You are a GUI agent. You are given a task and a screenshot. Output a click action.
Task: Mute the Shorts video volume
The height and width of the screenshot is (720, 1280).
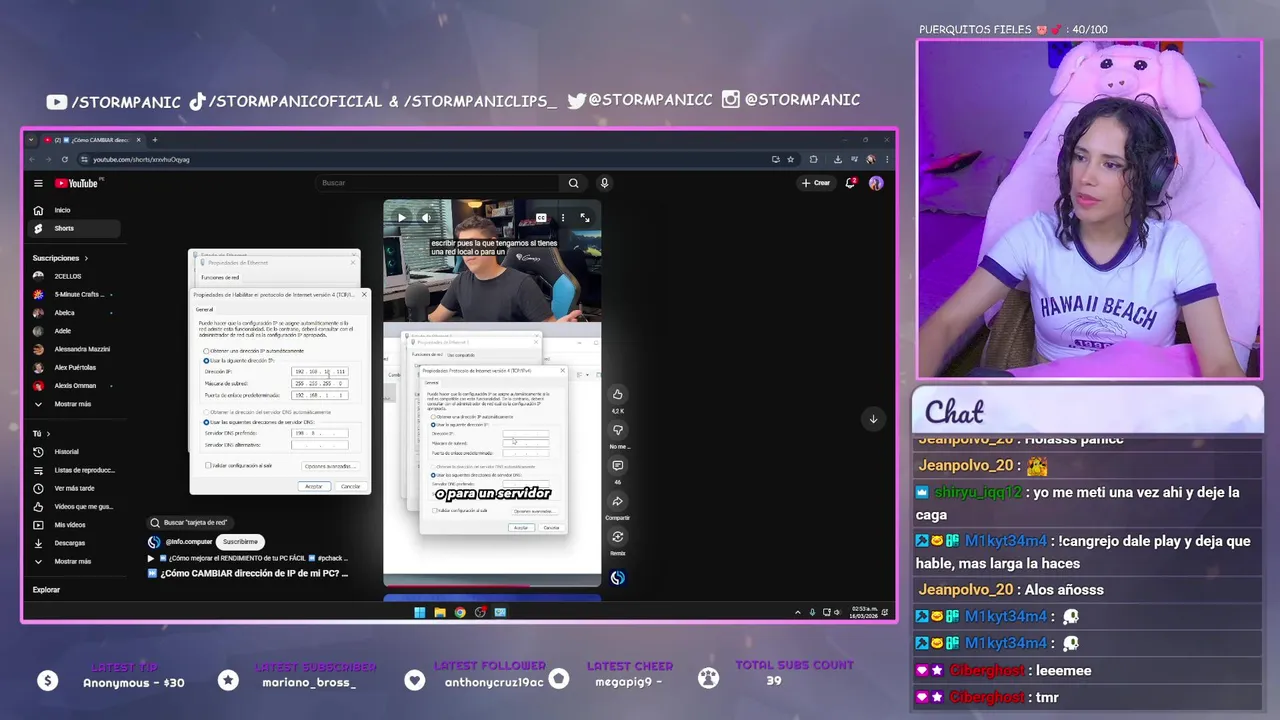(426, 218)
